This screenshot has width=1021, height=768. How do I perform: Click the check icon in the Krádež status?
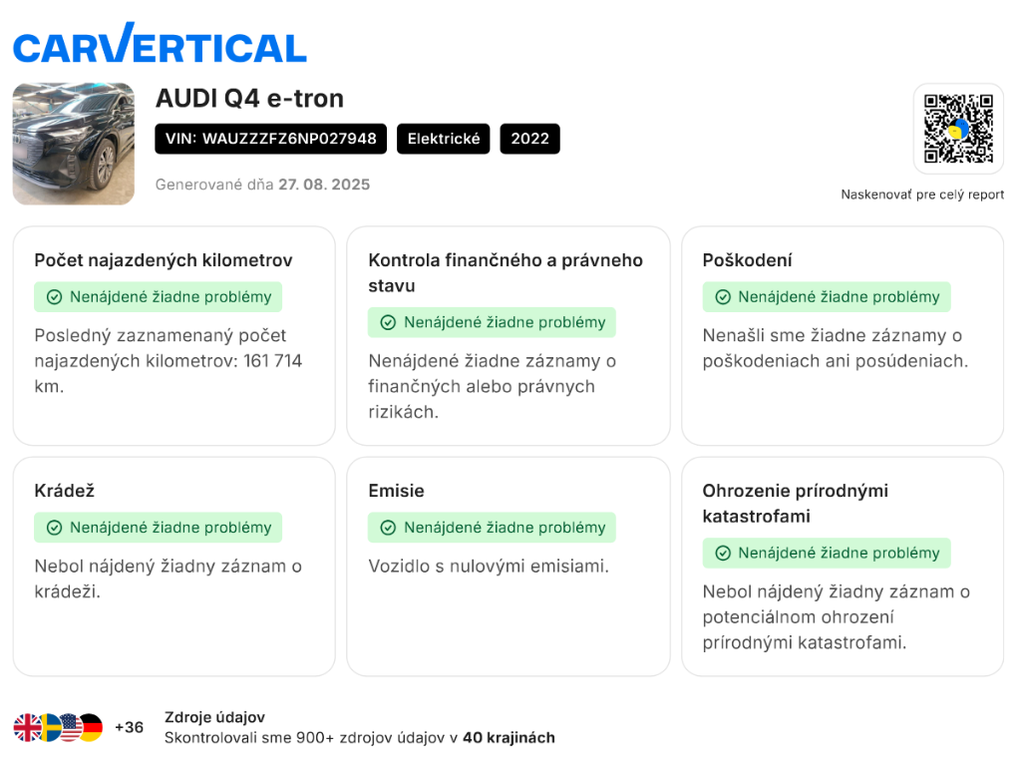55,528
